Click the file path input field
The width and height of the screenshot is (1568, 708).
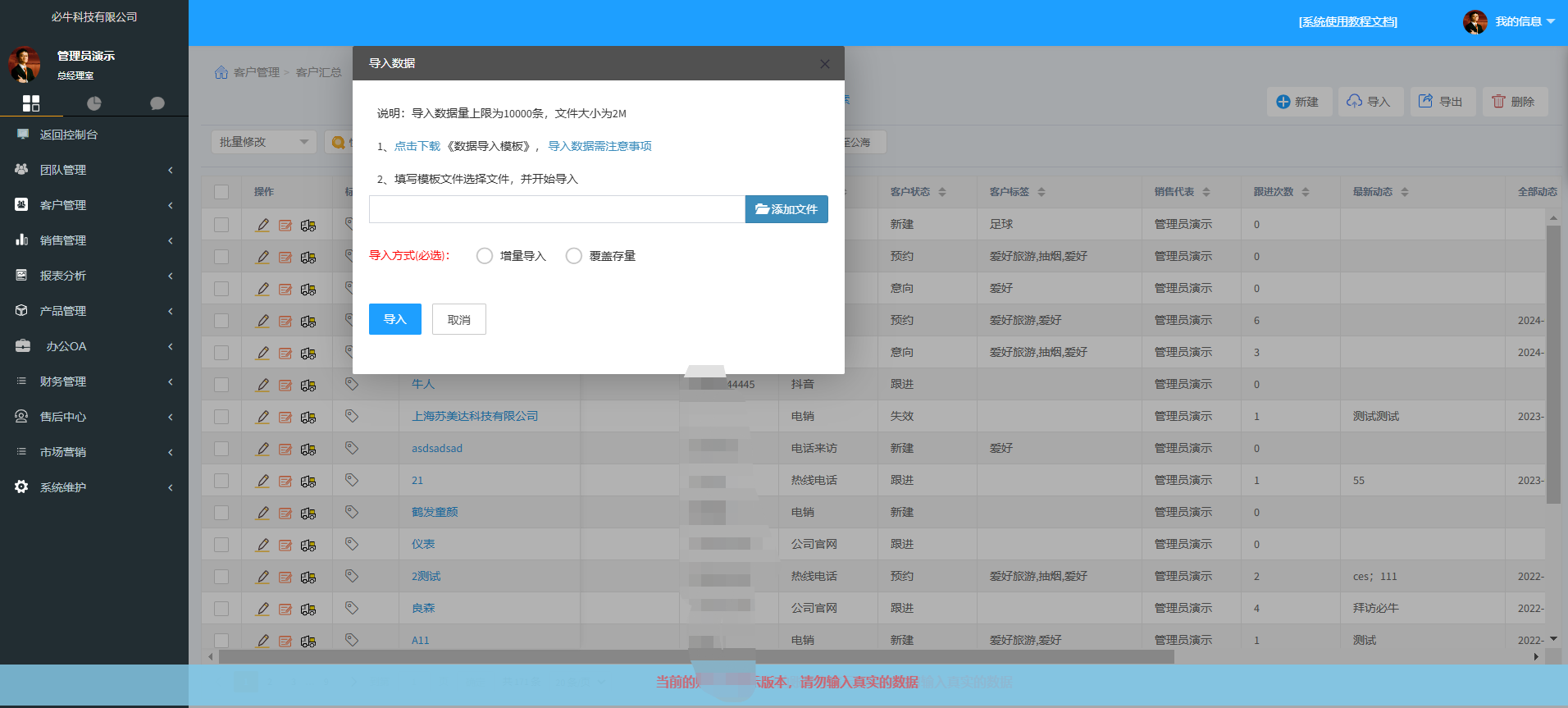coord(557,209)
